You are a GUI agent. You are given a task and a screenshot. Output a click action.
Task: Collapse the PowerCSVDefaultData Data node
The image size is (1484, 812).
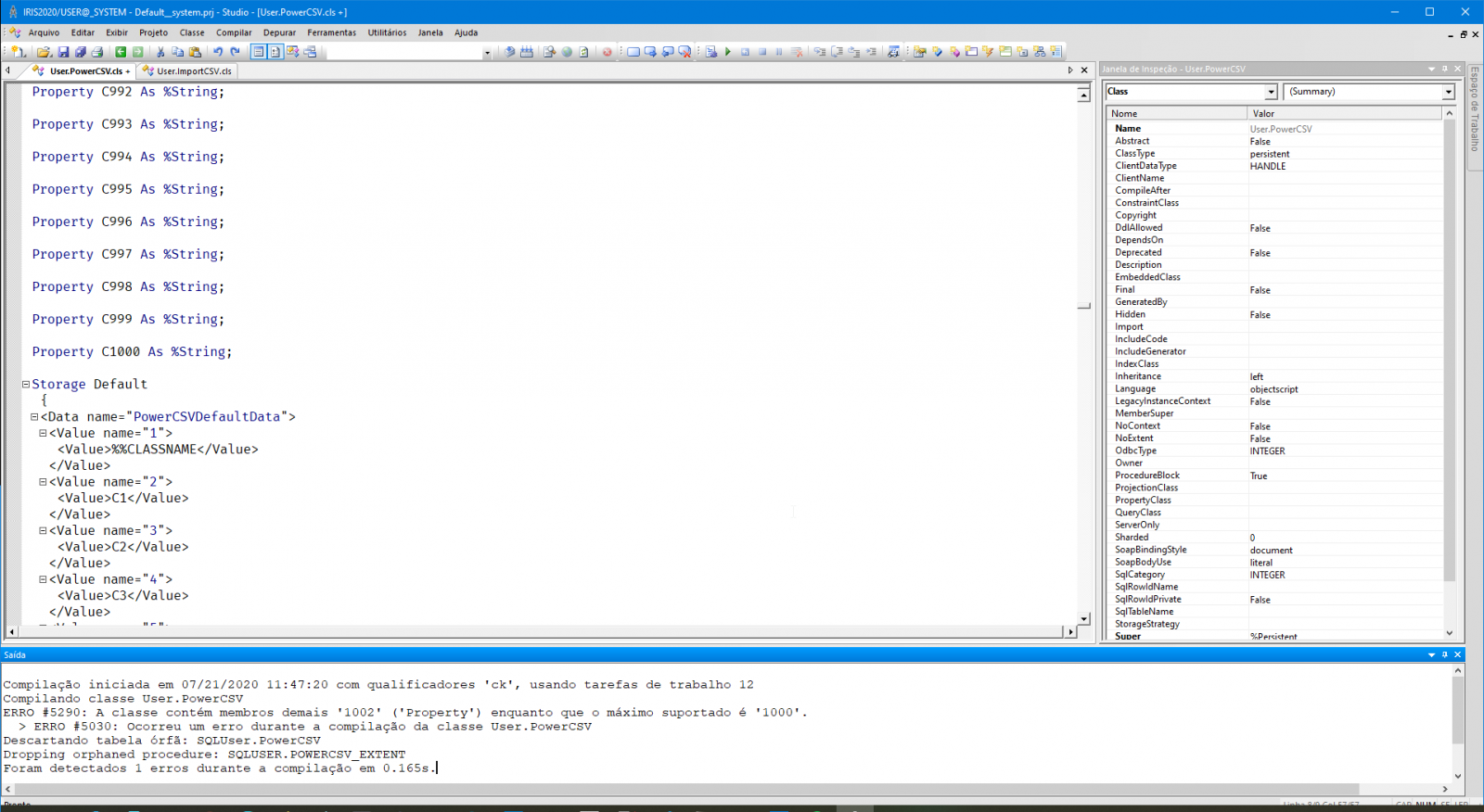(x=34, y=417)
